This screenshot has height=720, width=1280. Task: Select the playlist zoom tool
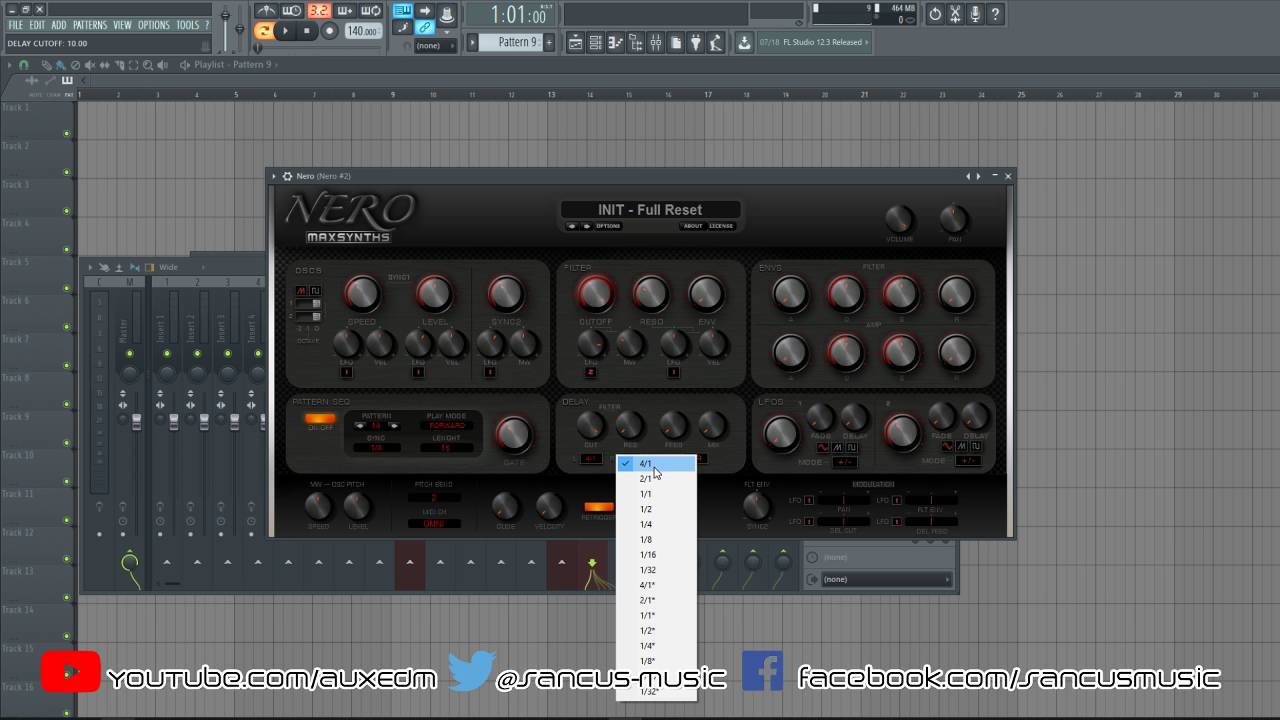(x=149, y=65)
